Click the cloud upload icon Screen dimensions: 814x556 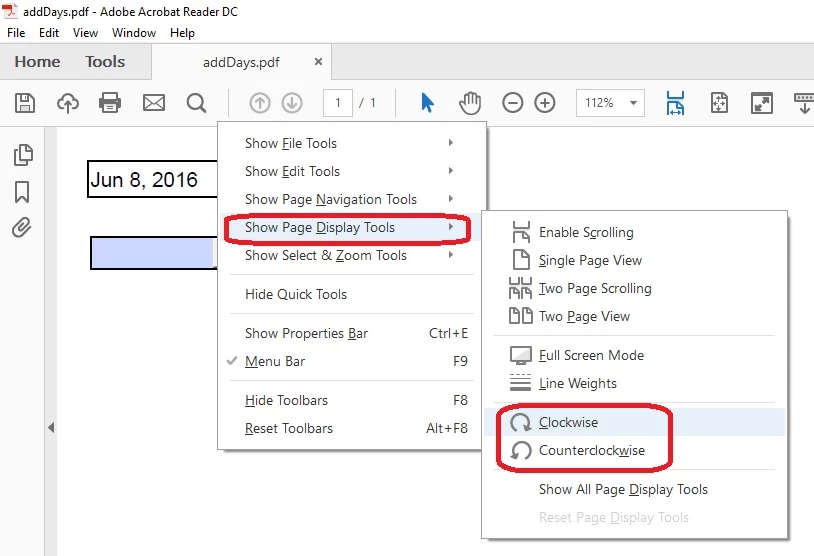coord(67,103)
